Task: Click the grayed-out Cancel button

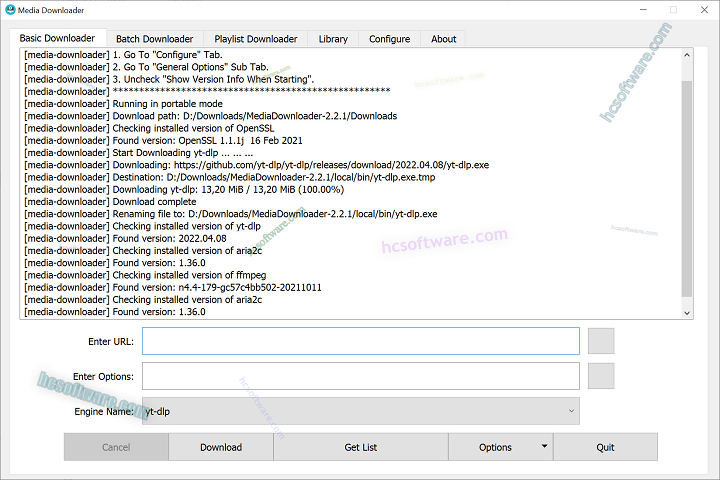Action: (x=116, y=447)
